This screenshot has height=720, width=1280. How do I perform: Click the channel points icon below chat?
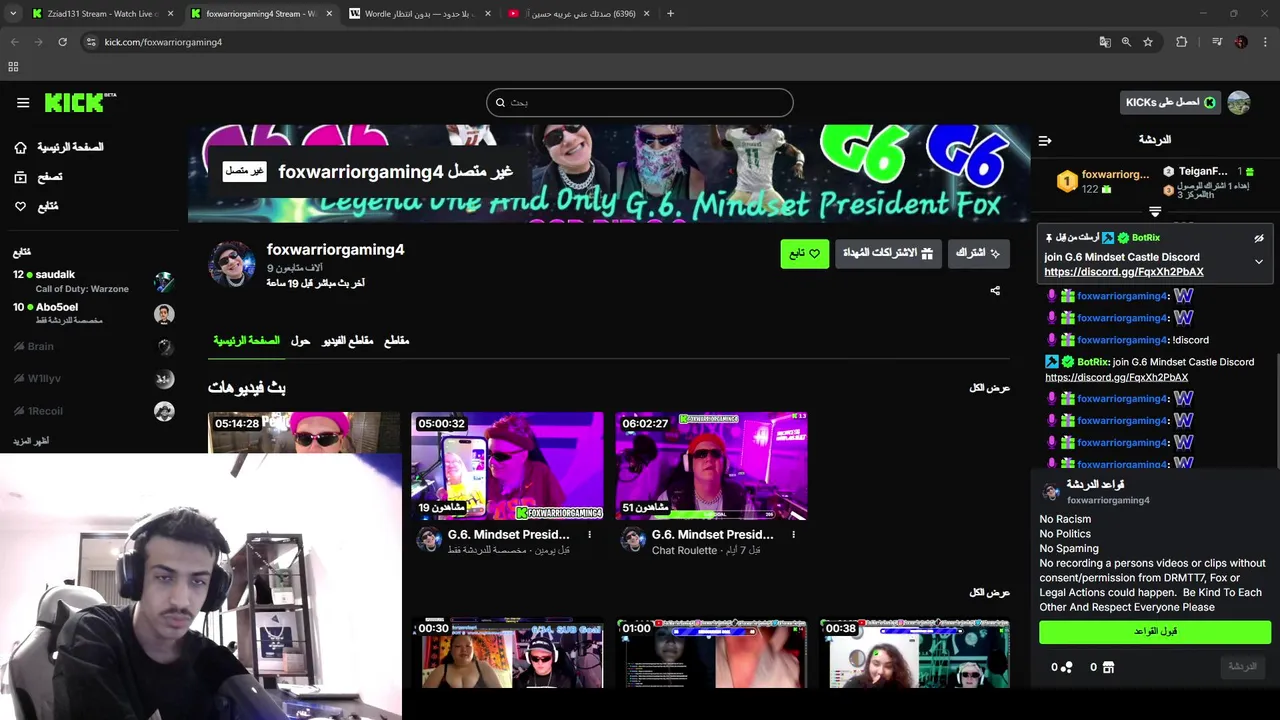click(x=1066, y=668)
